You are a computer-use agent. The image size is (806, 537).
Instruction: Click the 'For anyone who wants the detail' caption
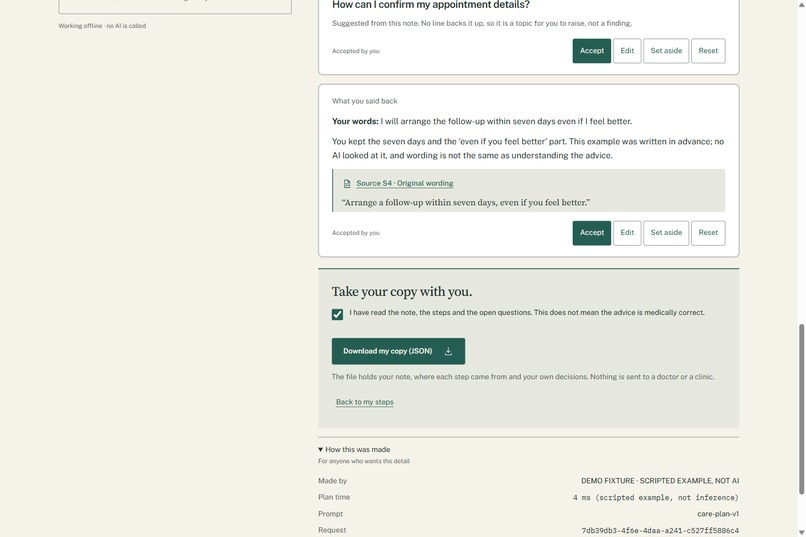(x=364, y=461)
